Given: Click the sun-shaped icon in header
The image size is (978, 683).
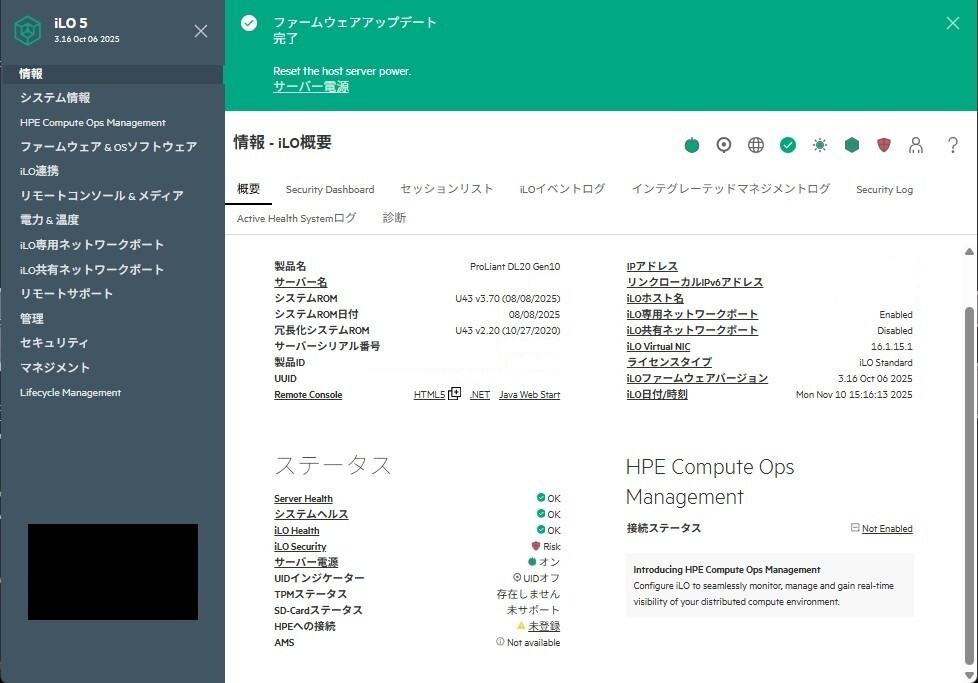Looking at the screenshot, I should tap(820, 145).
